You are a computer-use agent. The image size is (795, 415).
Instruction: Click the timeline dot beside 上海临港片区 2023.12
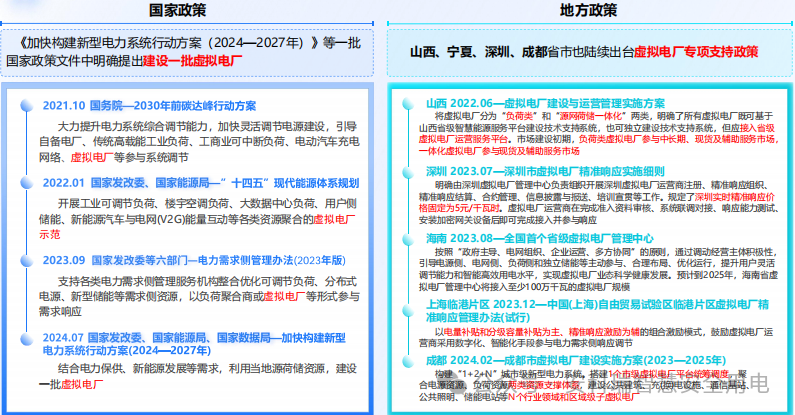tap(408, 310)
